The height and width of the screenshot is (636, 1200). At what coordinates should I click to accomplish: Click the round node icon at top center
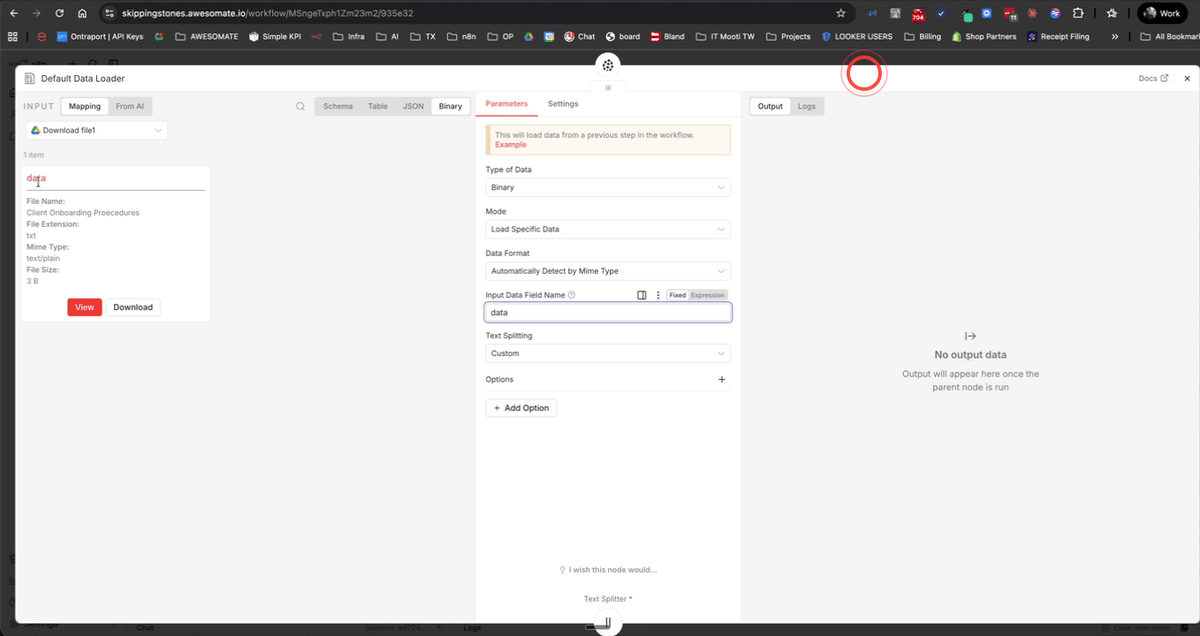608,65
